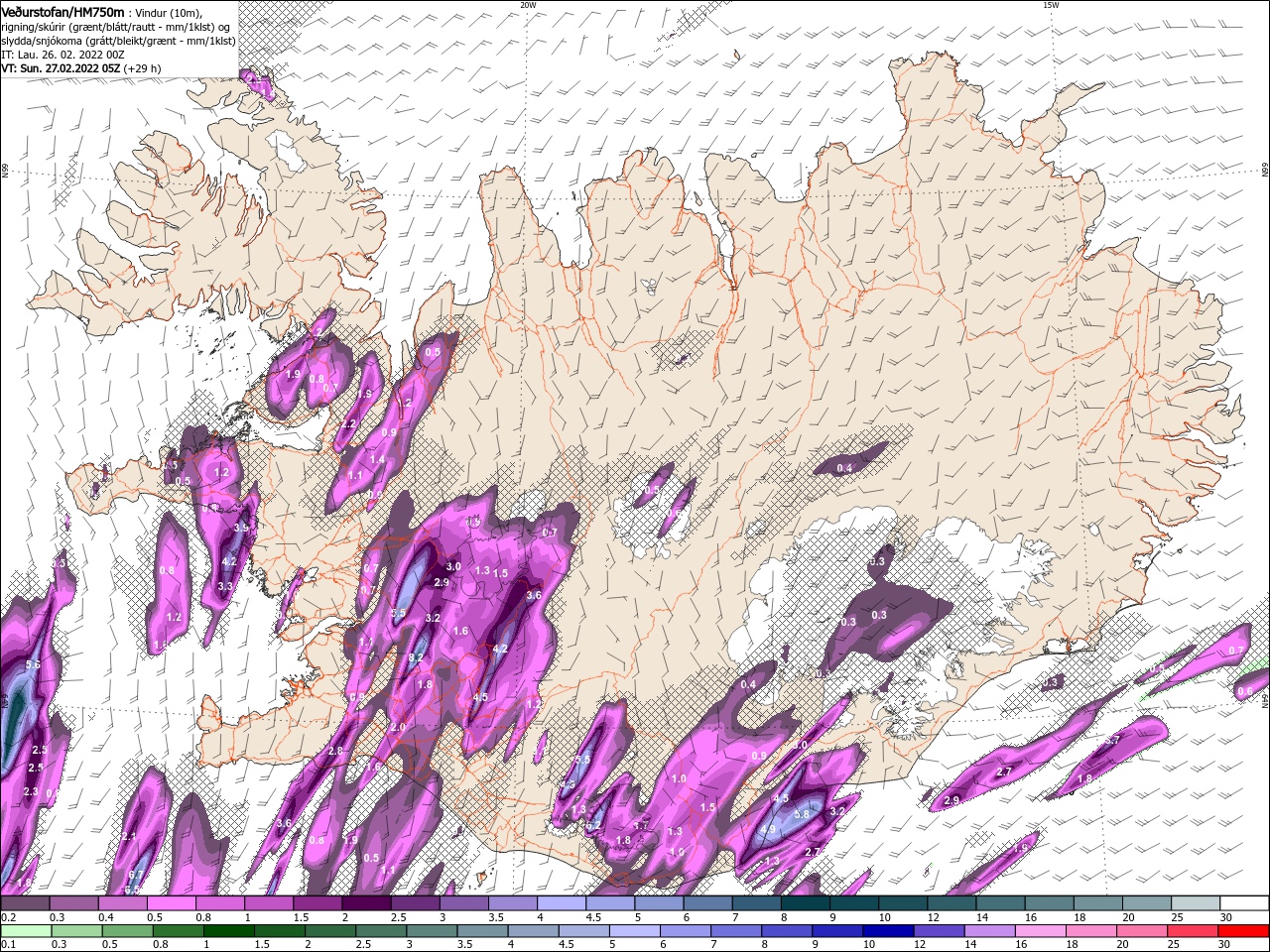
Task: Click the 20W longitude label
Action: pos(528,5)
